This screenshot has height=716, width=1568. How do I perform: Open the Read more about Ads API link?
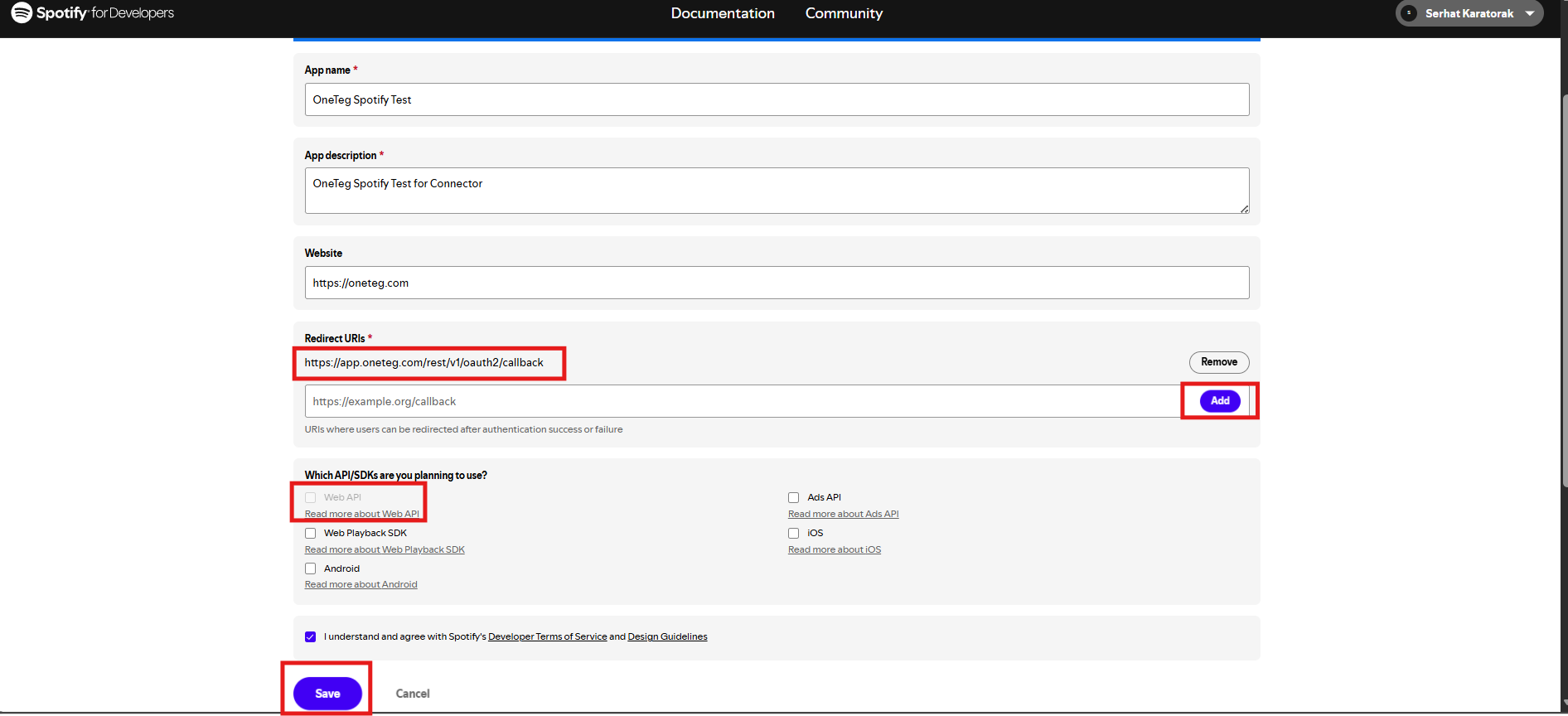[844, 514]
